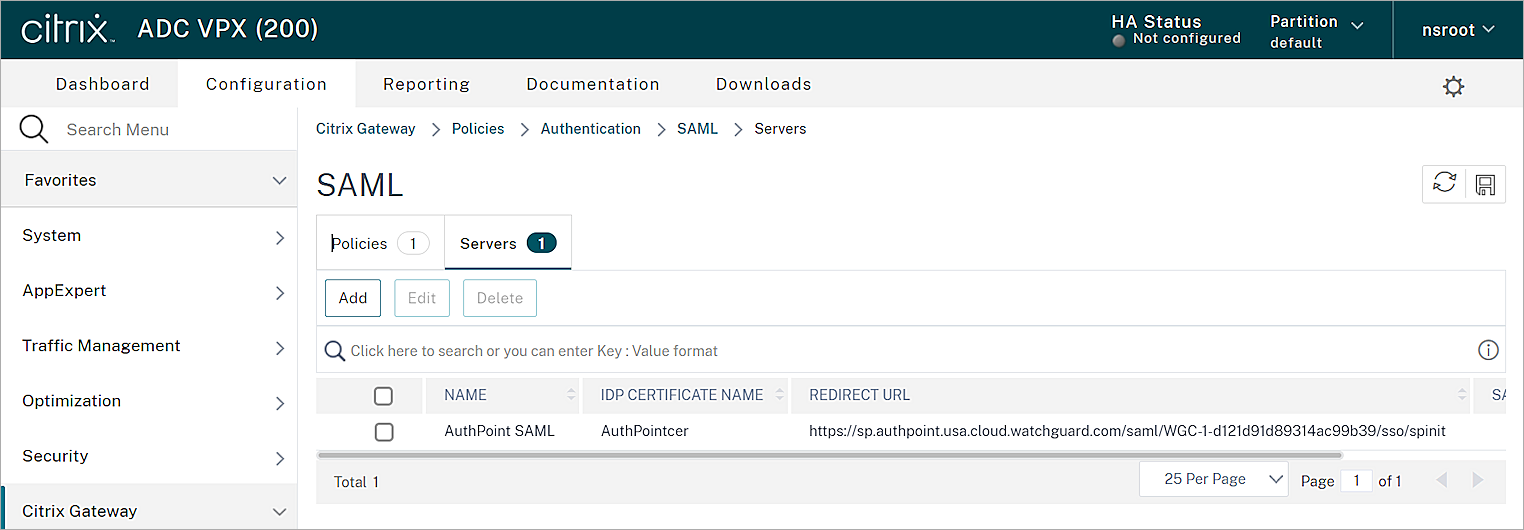Click the Delete button

pos(500,298)
